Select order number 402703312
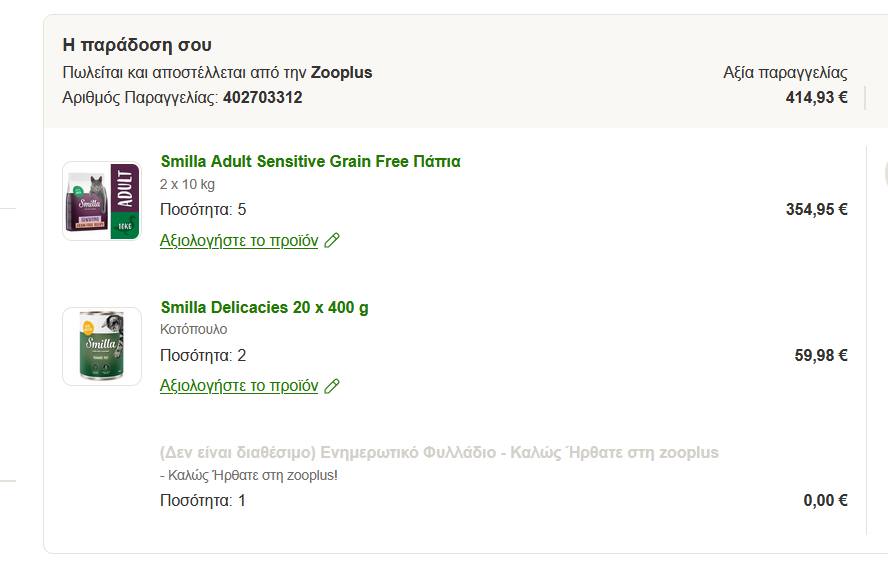This screenshot has width=888, height=579. click(262, 98)
